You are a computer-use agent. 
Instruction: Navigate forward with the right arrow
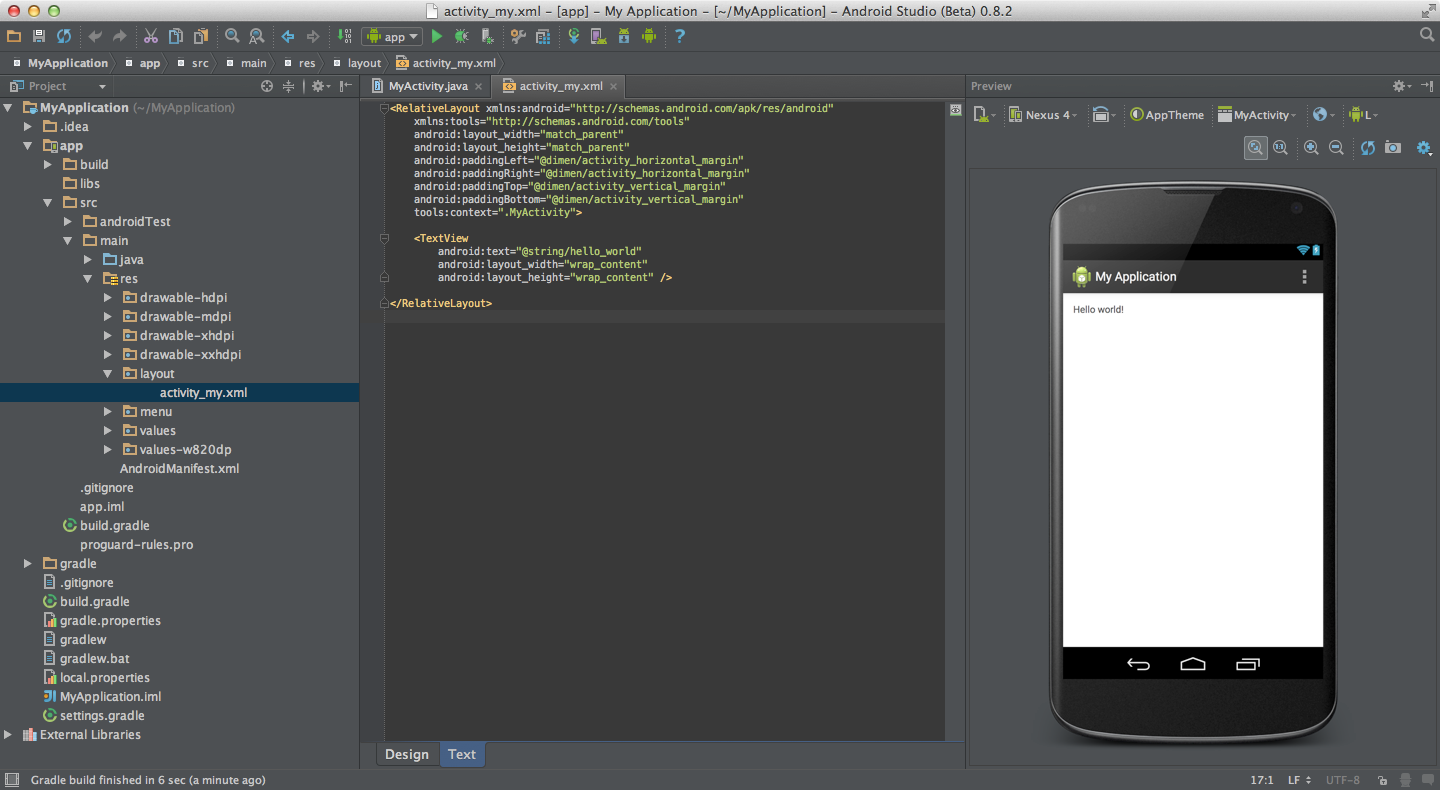coord(313,36)
